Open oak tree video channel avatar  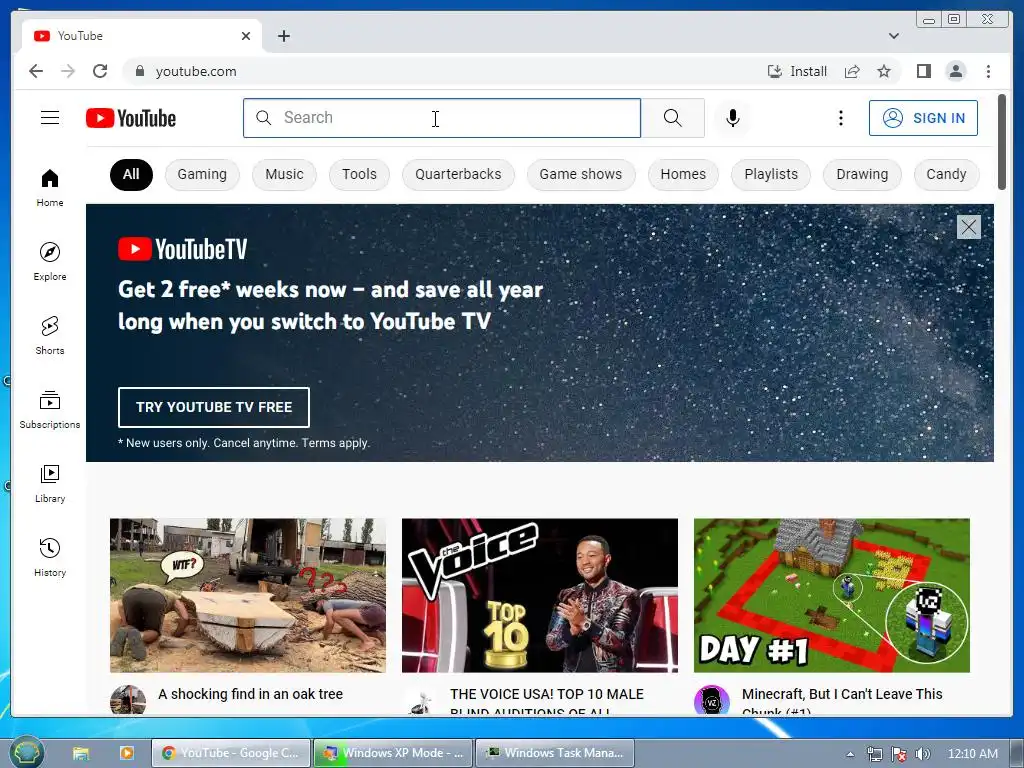pos(128,700)
